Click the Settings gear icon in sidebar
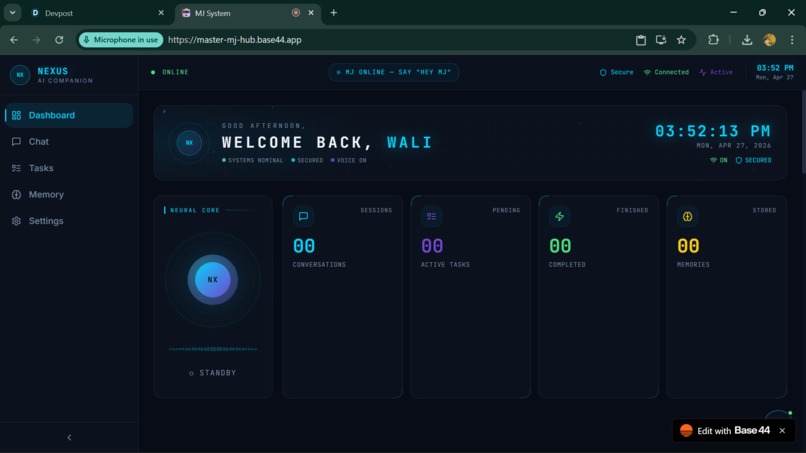The height and width of the screenshot is (453, 806). 16,221
